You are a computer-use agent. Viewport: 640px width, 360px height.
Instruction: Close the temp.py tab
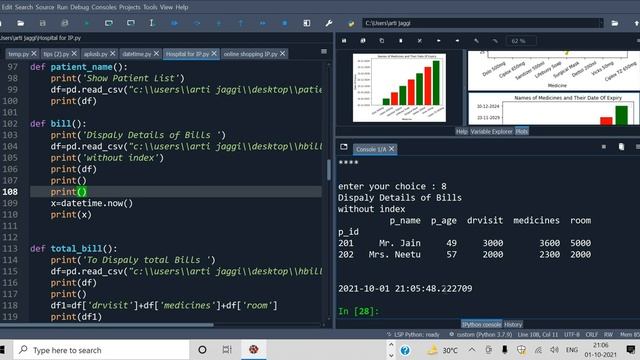[x=34, y=53]
